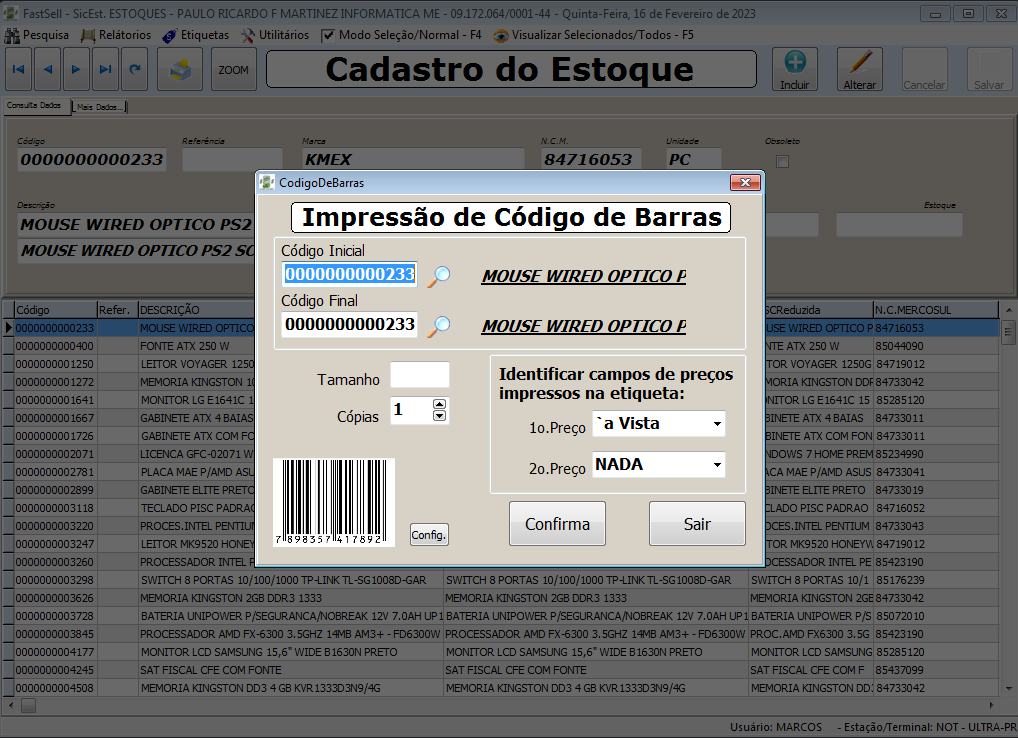Click the printer icon on the toolbar
The image size is (1018, 738).
coord(179,70)
